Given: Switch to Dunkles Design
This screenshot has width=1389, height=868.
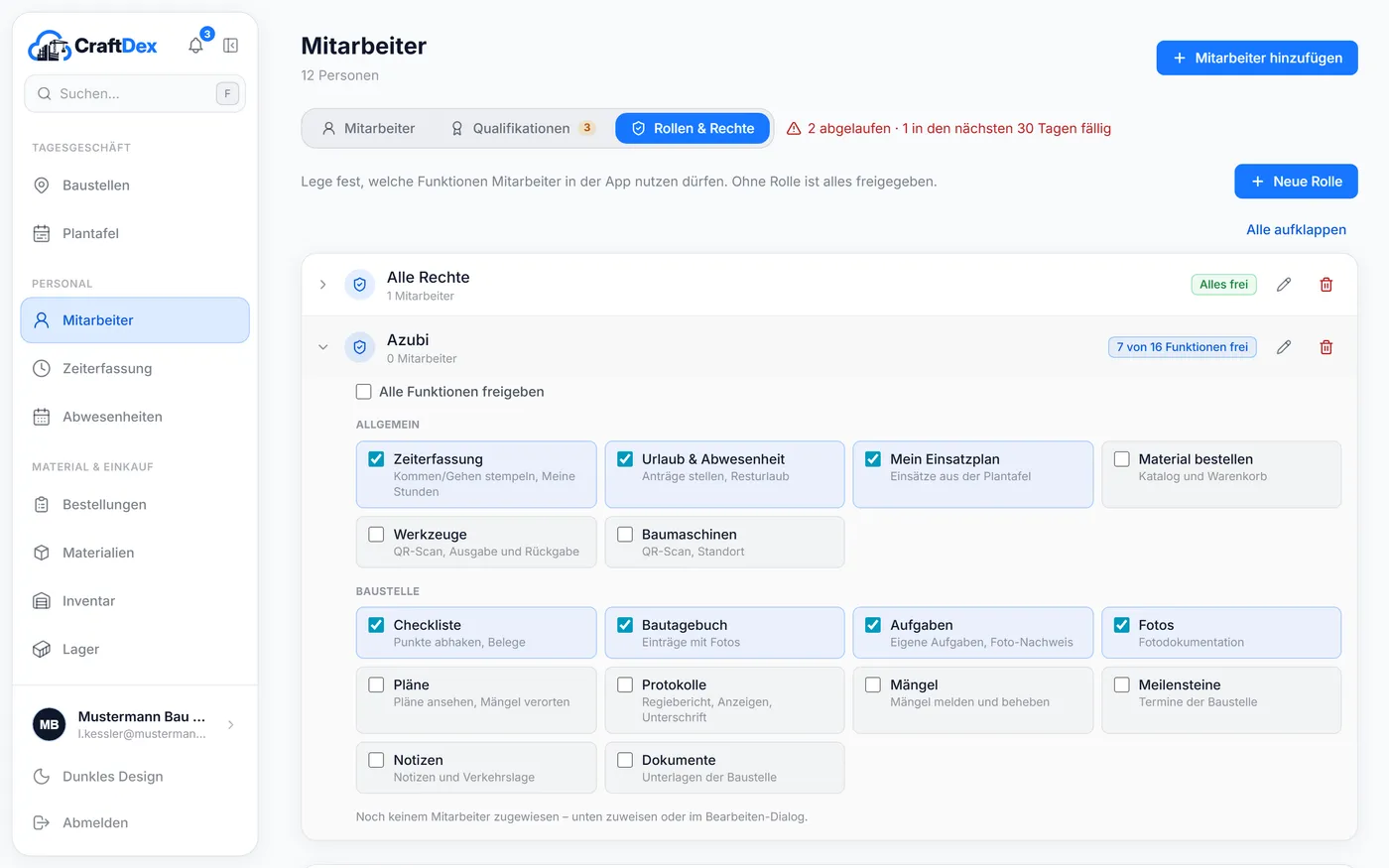Looking at the screenshot, I should [x=135, y=777].
